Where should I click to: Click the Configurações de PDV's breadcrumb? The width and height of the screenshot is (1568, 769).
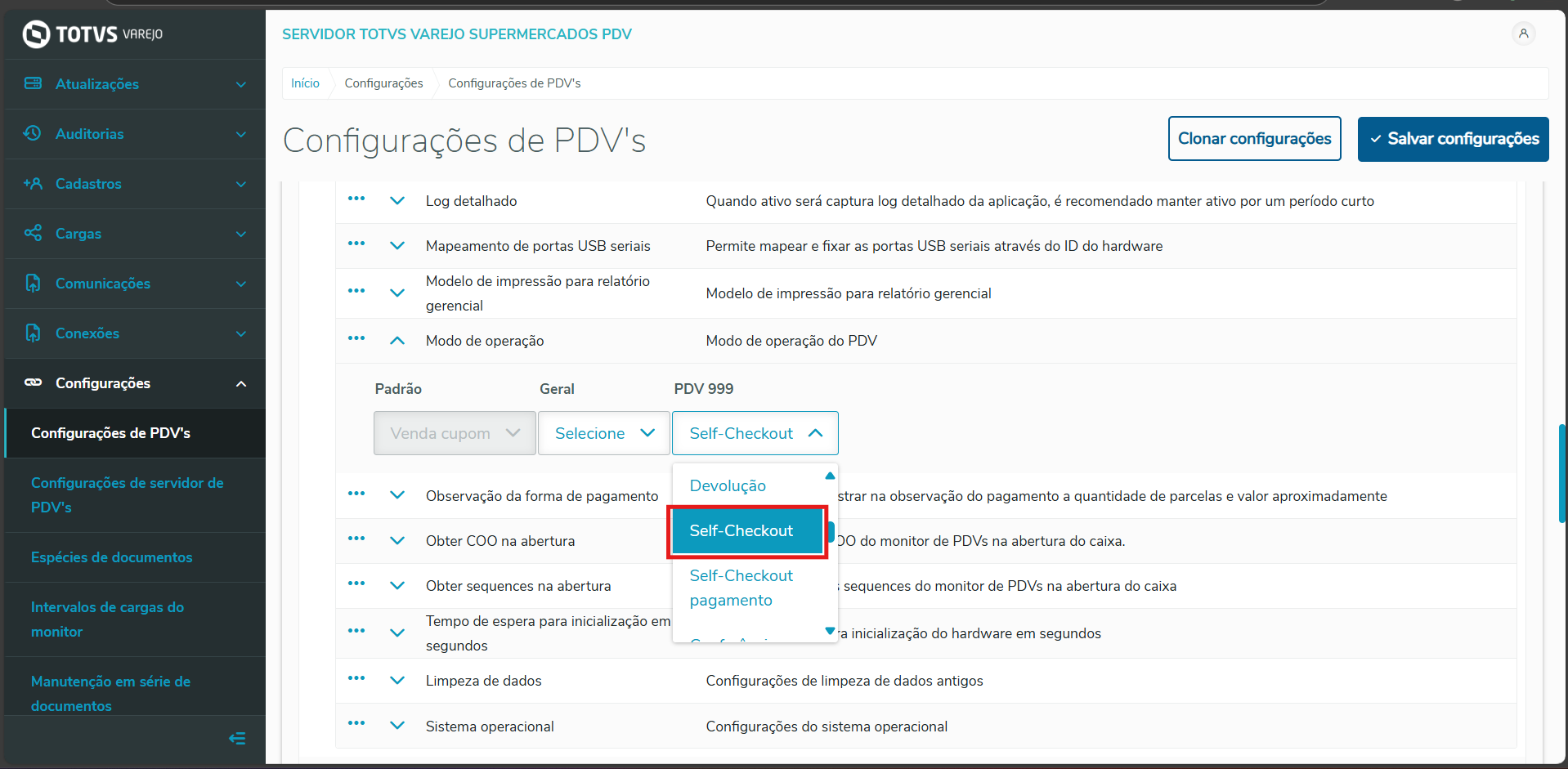[514, 83]
